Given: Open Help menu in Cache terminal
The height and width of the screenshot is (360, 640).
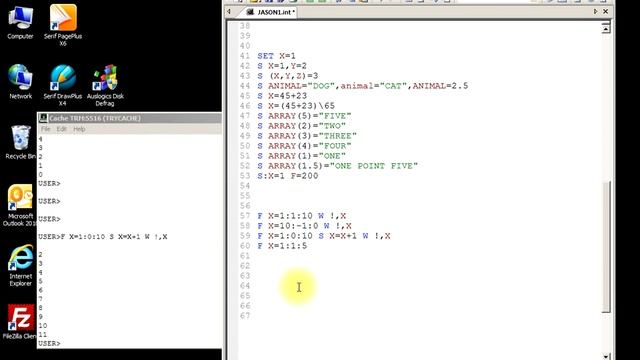Looking at the screenshot, I should (79, 129).
